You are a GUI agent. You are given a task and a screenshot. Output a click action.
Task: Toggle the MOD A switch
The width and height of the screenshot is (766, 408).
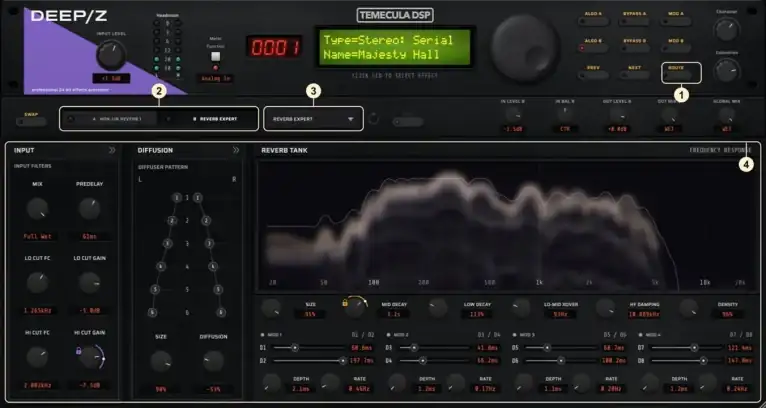676,21
